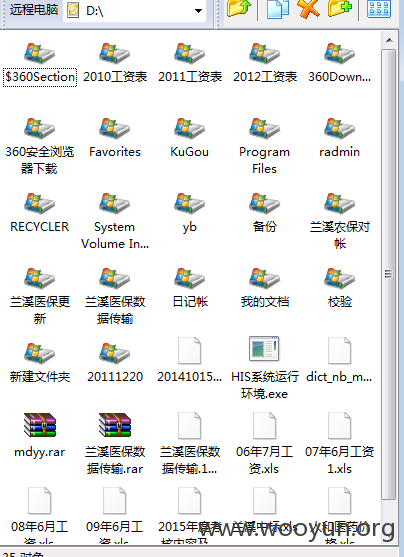Select the 360Down... folder icon
404x557 pixels.
(339, 54)
